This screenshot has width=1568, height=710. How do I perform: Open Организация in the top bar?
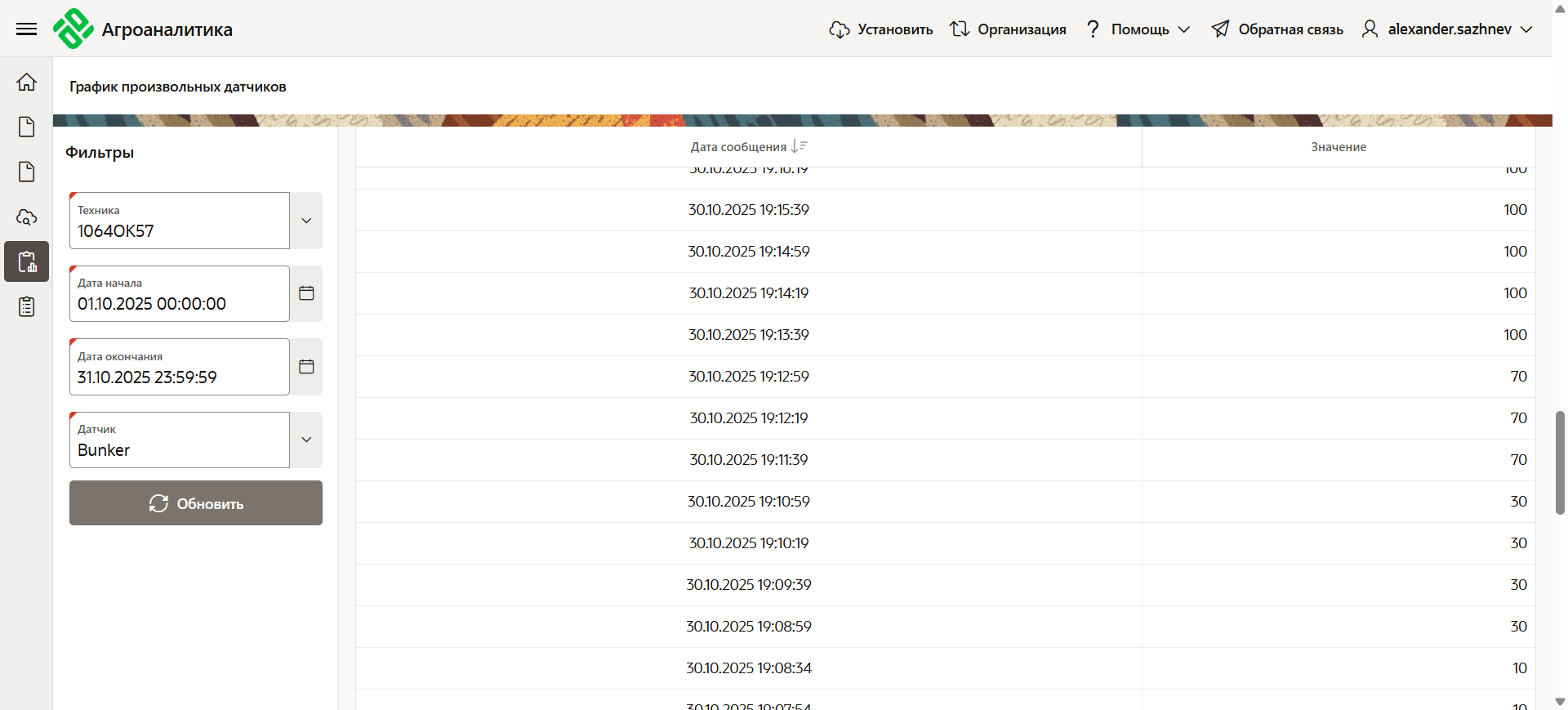1008,29
